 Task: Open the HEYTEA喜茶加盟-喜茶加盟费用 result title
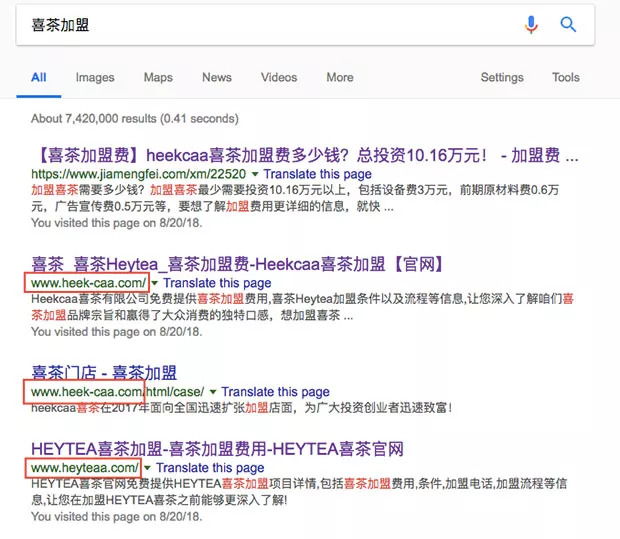click(x=217, y=449)
